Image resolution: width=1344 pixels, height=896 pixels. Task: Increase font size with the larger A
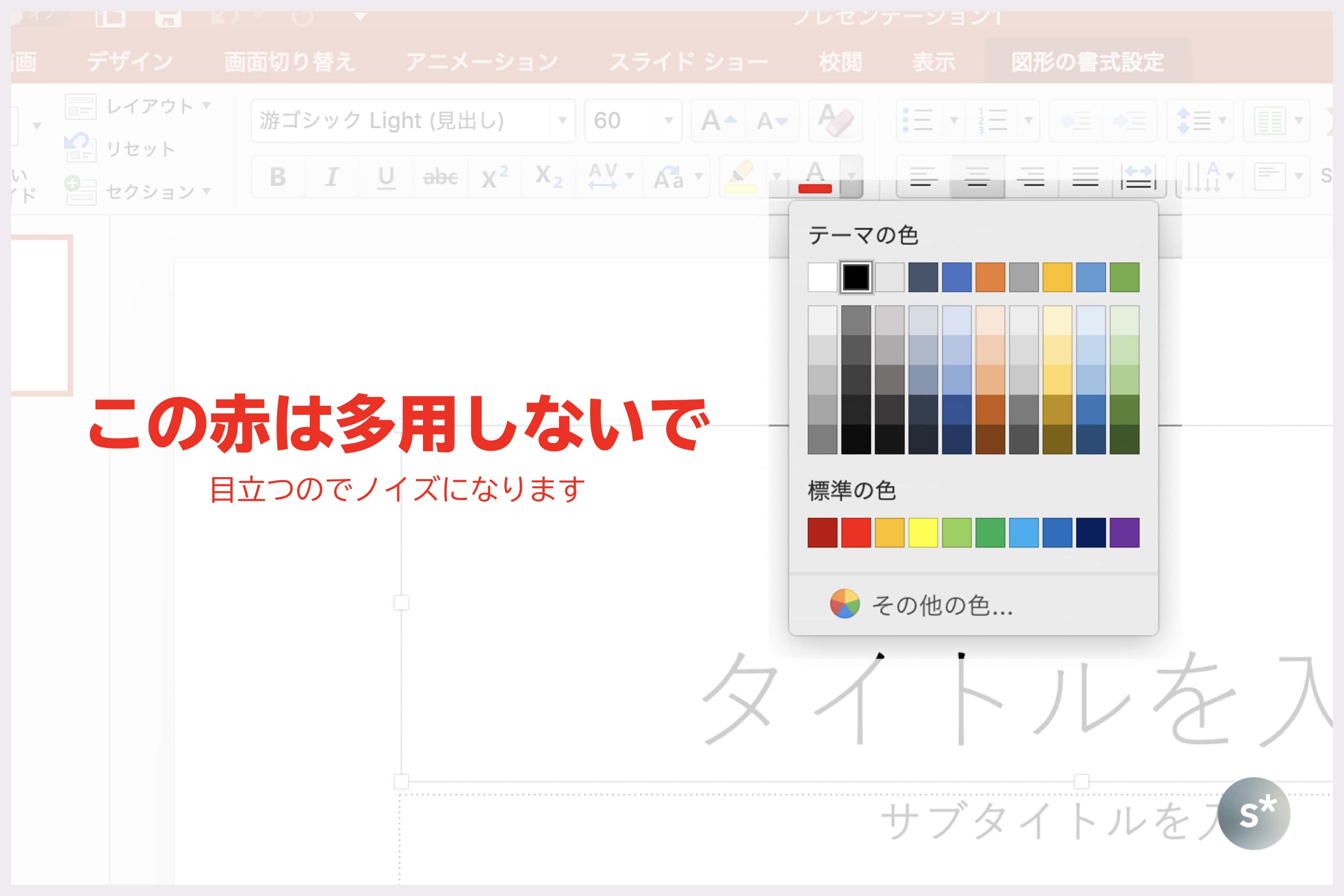(717, 121)
